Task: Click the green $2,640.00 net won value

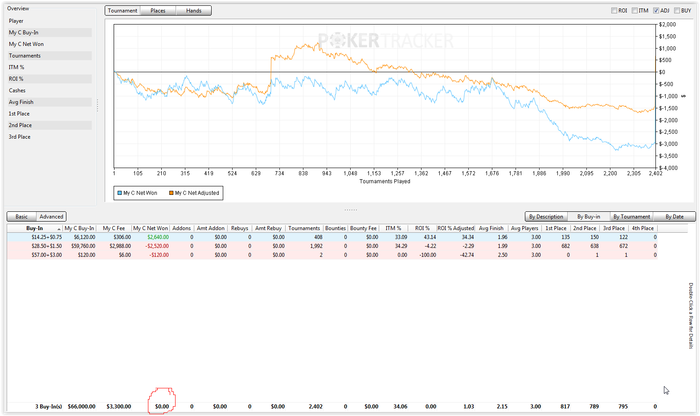Action: tap(158, 237)
